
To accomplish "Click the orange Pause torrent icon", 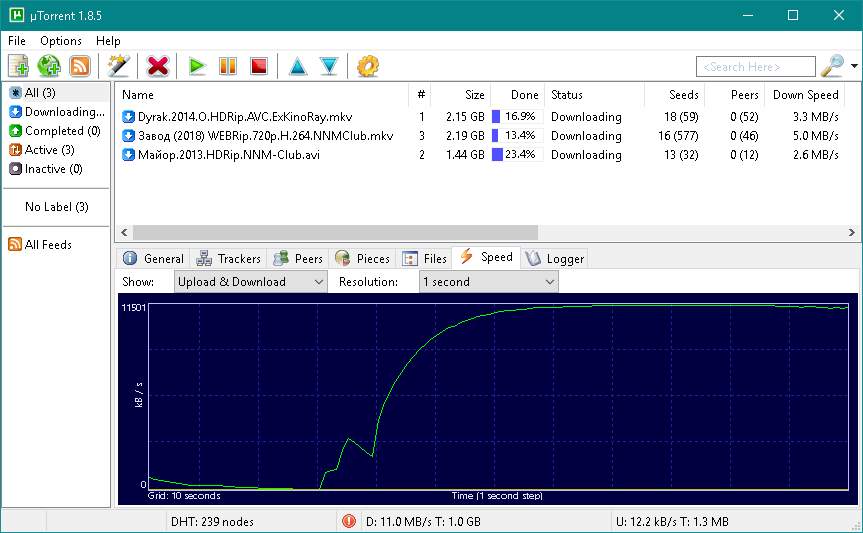I will [x=227, y=66].
